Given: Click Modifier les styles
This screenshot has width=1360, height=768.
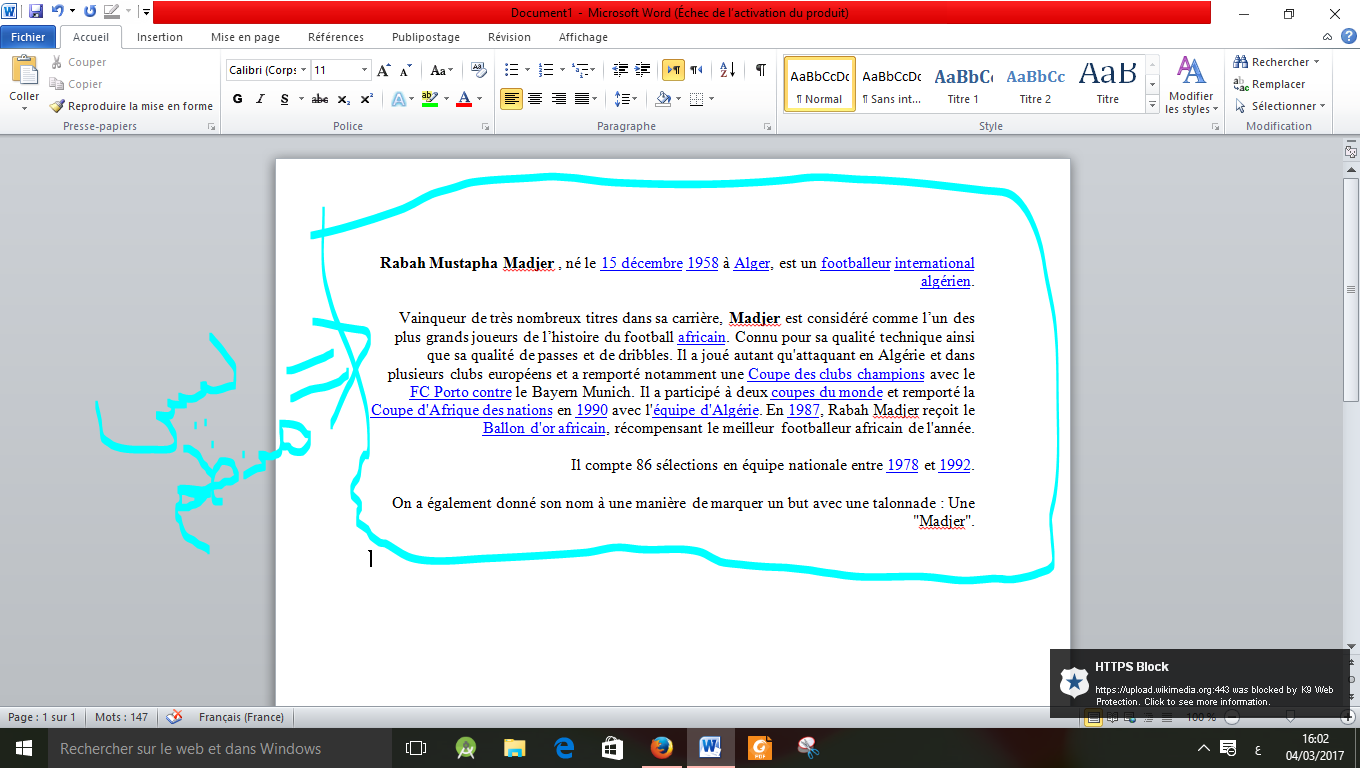Looking at the screenshot, I should tap(1191, 84).
